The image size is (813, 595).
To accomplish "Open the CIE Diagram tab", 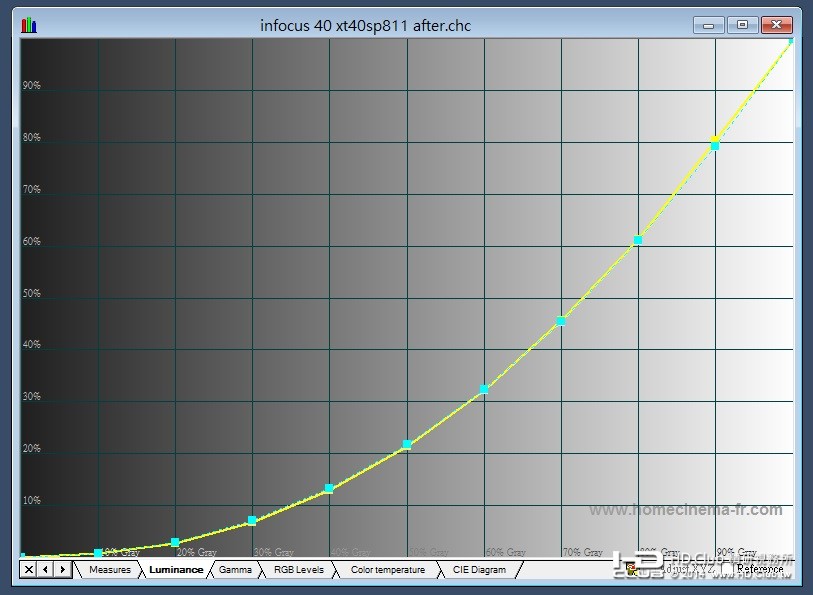I will 479,570.
